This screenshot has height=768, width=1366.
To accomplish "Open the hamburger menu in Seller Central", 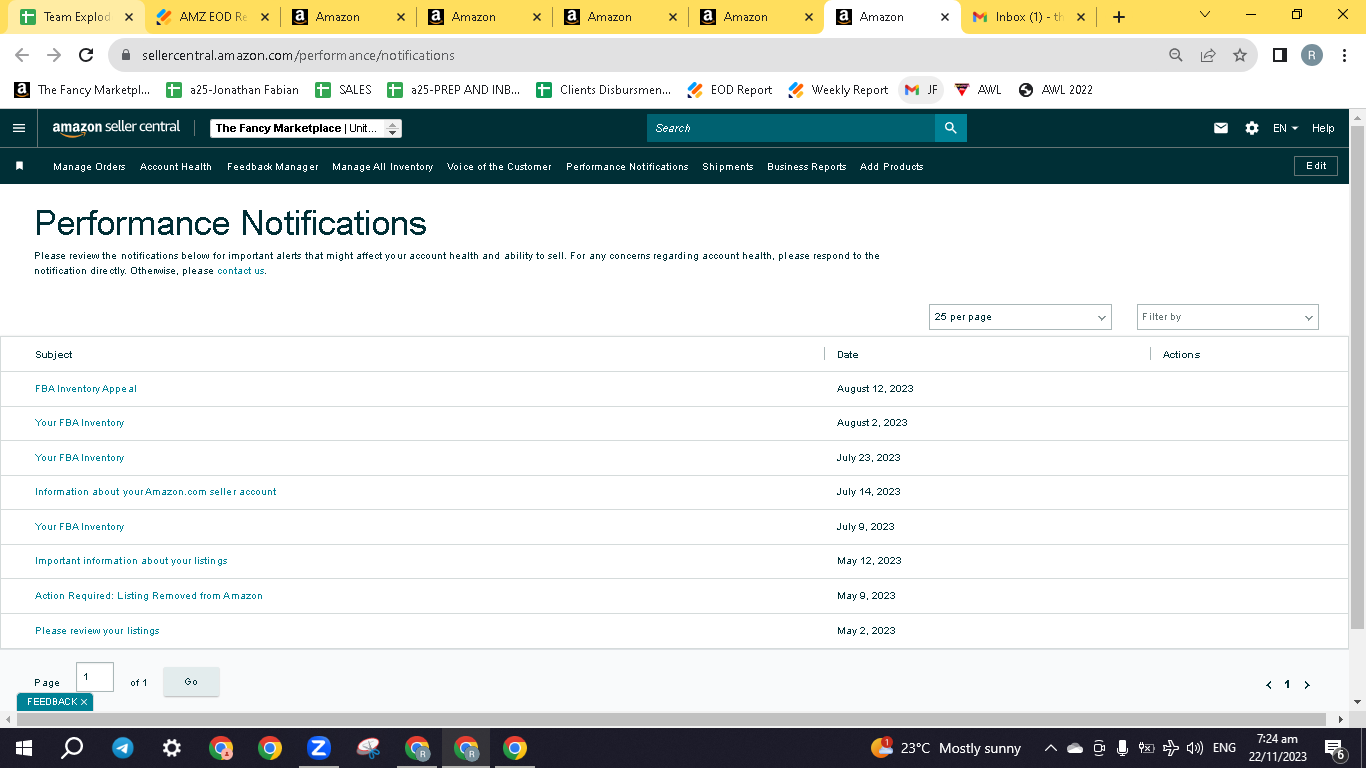I will point(19,128).
